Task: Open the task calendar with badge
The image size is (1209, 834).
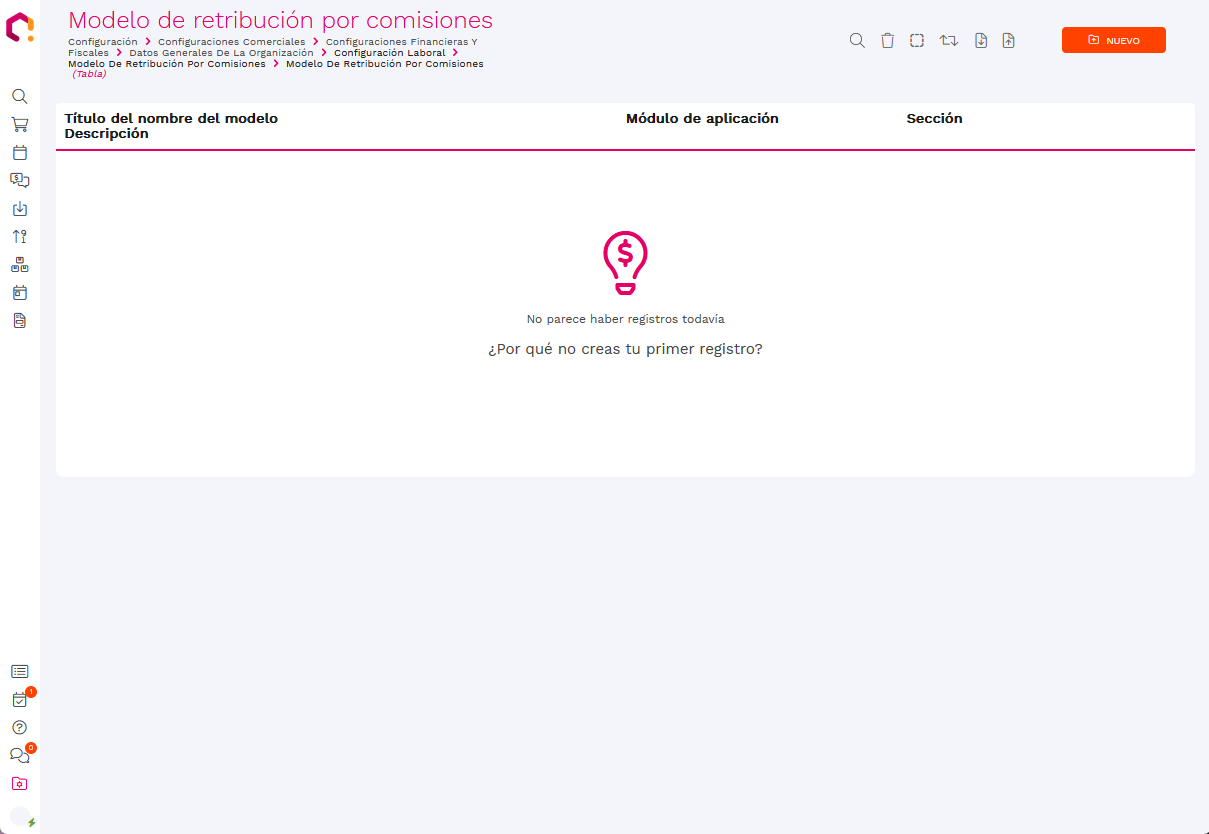Action: pos(19,700)
